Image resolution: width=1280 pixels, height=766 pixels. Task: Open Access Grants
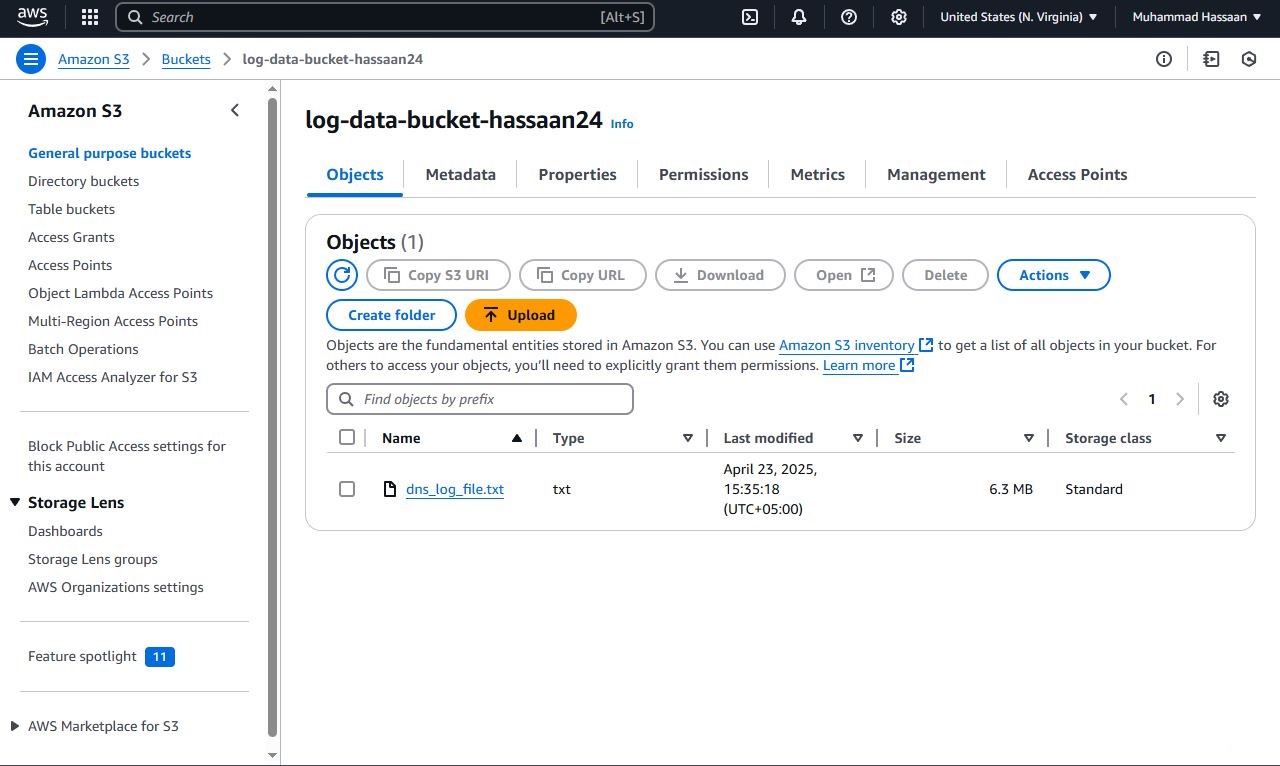click(x=72, y=237)
